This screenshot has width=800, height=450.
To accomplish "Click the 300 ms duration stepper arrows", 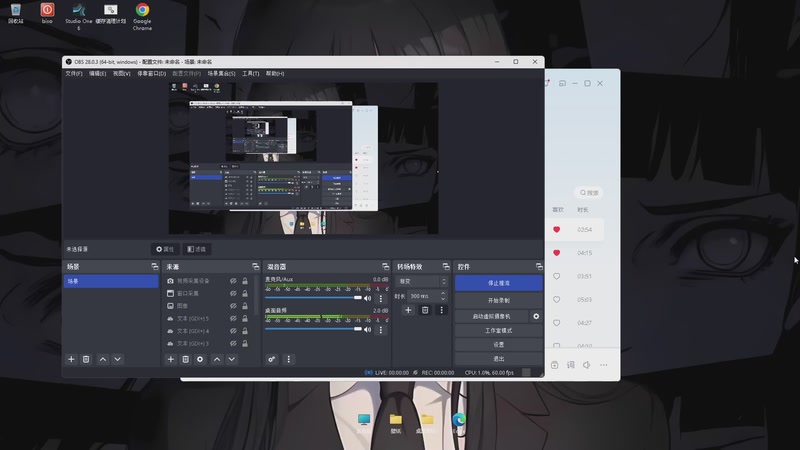I will click(443, 296).
